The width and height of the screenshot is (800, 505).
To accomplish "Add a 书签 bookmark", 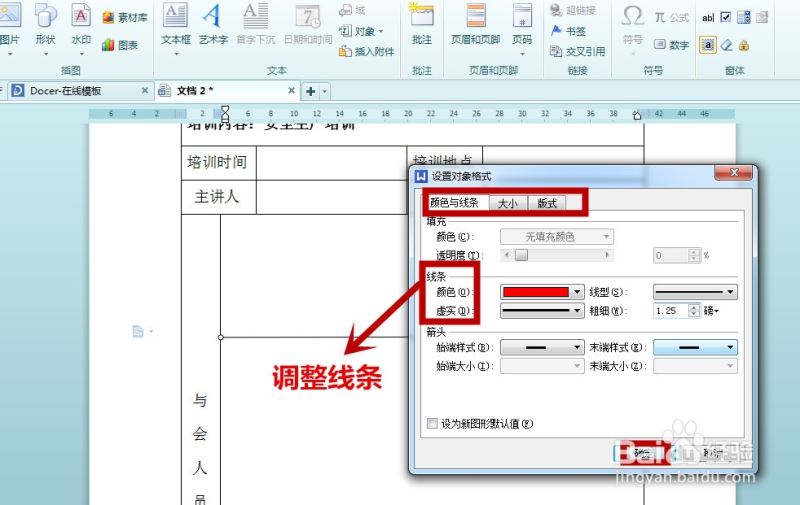I will coord(568,31).
